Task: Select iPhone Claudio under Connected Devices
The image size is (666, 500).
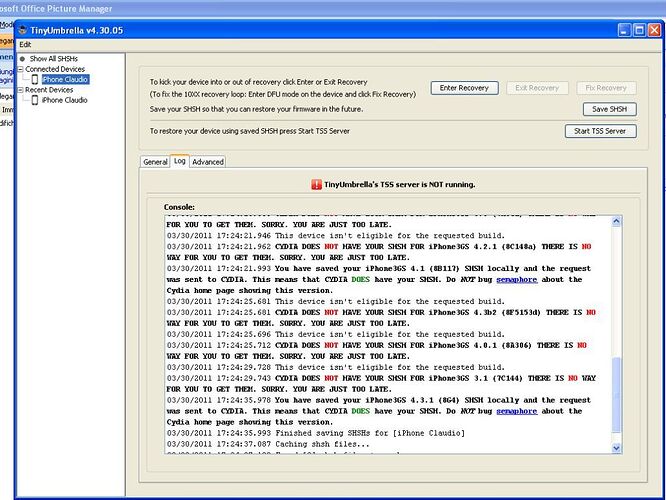Action: tap(65, 79)
